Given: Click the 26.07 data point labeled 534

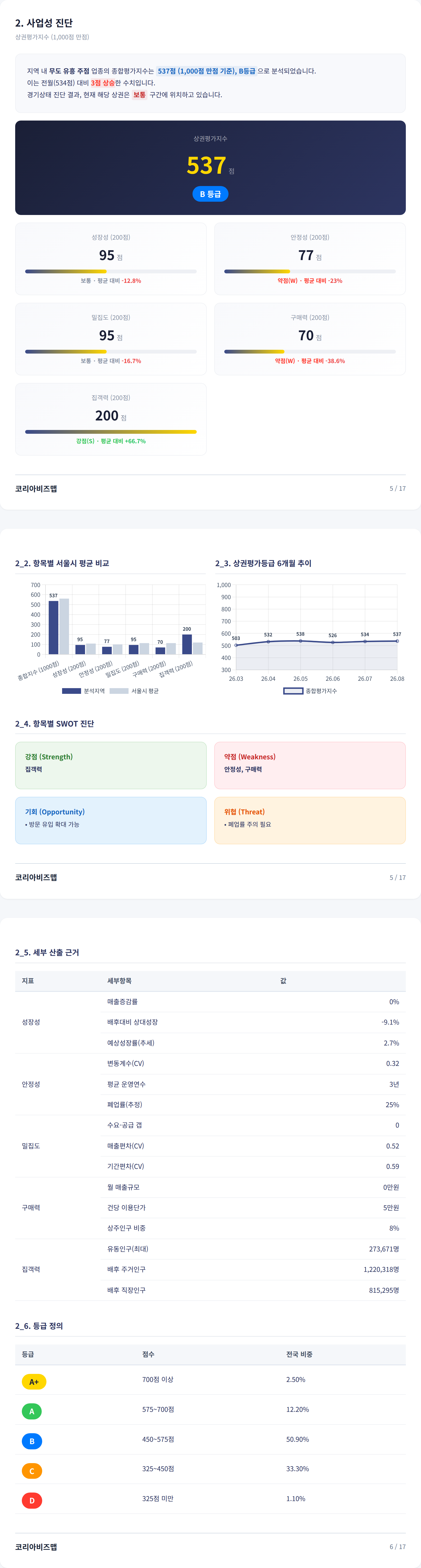Looking at the screenshot, I should [365, 642].
